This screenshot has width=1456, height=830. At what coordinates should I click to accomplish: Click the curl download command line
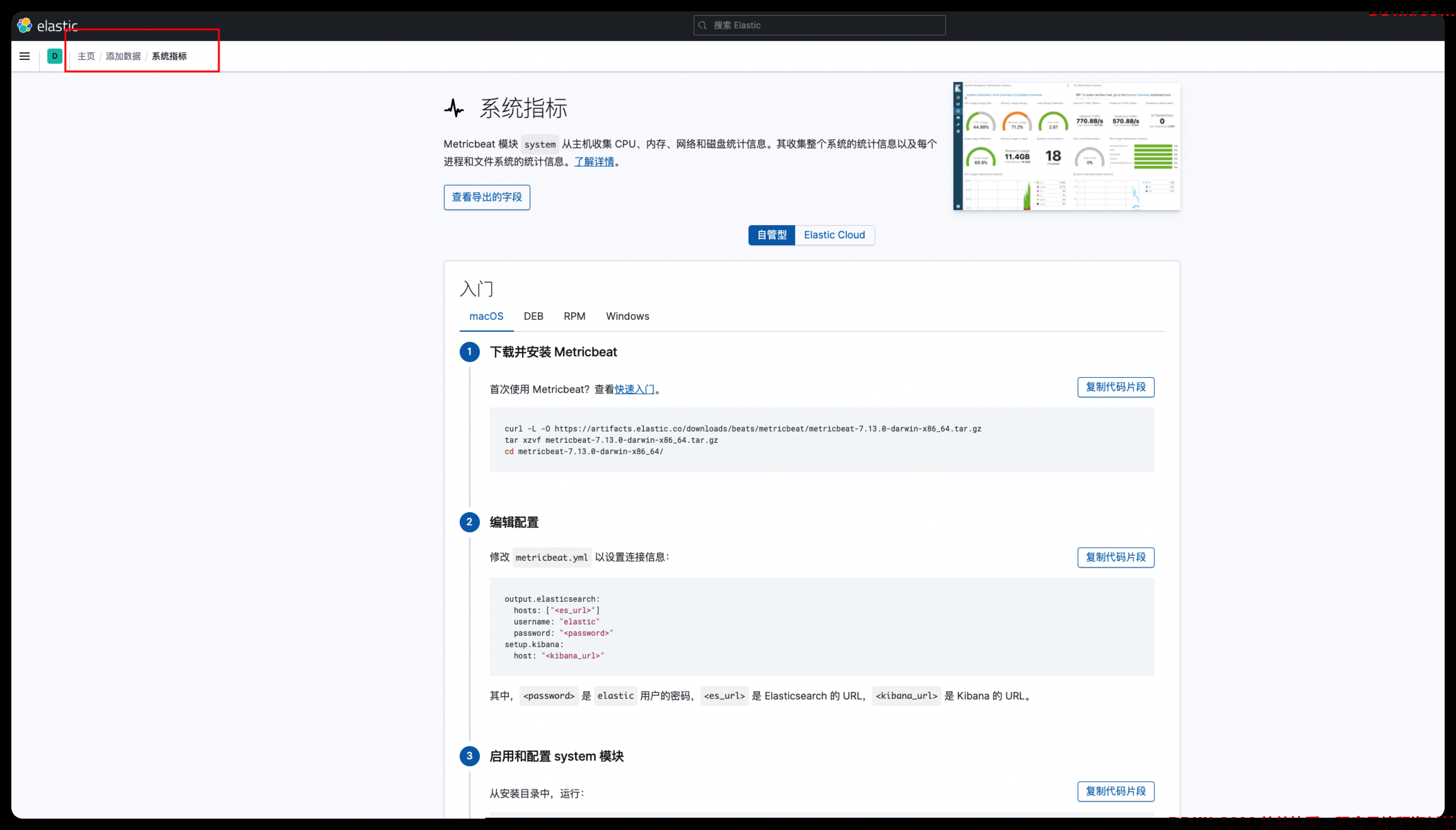tap(743, 429)
